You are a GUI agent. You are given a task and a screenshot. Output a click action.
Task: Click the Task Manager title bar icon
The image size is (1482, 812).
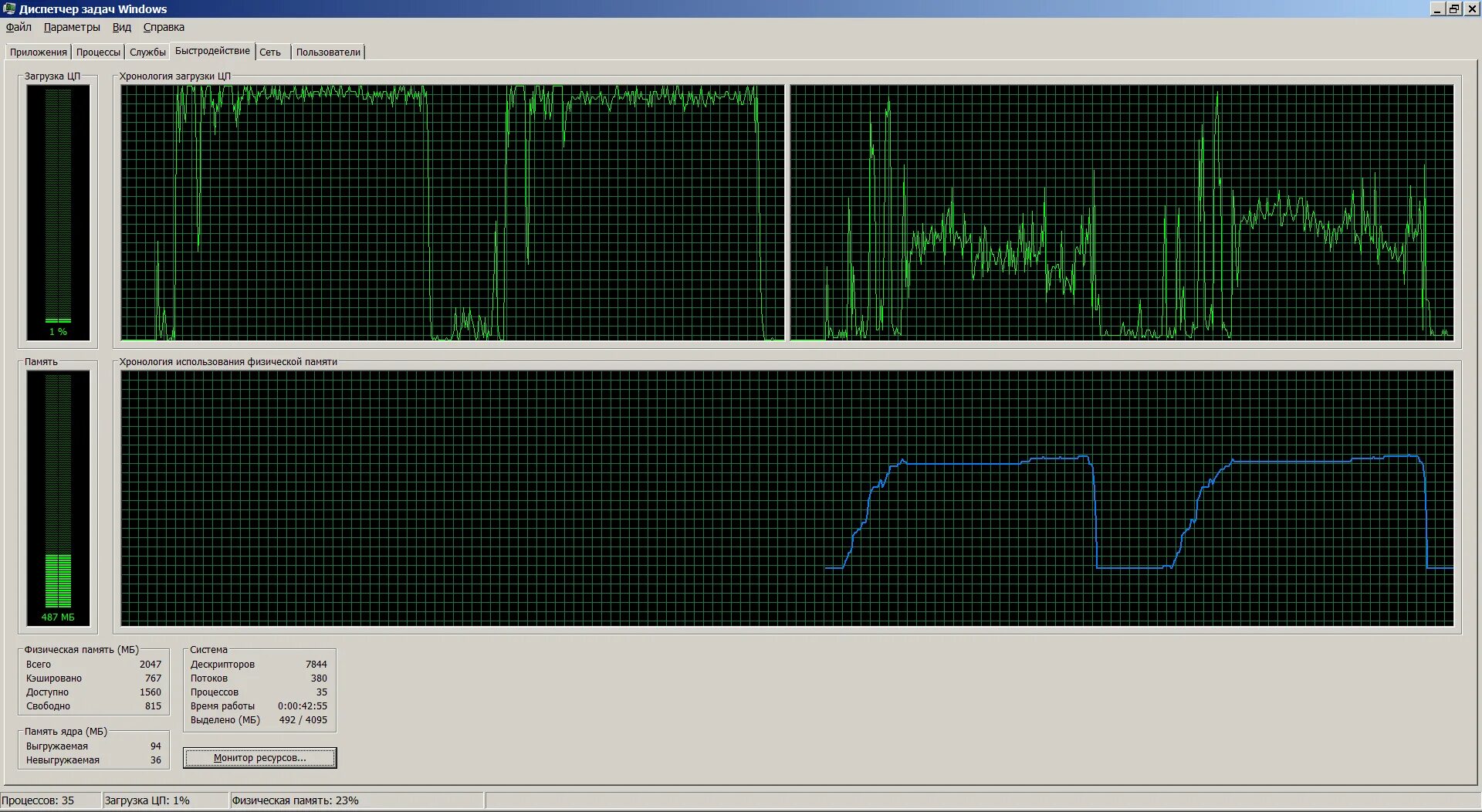coord(9,8)
